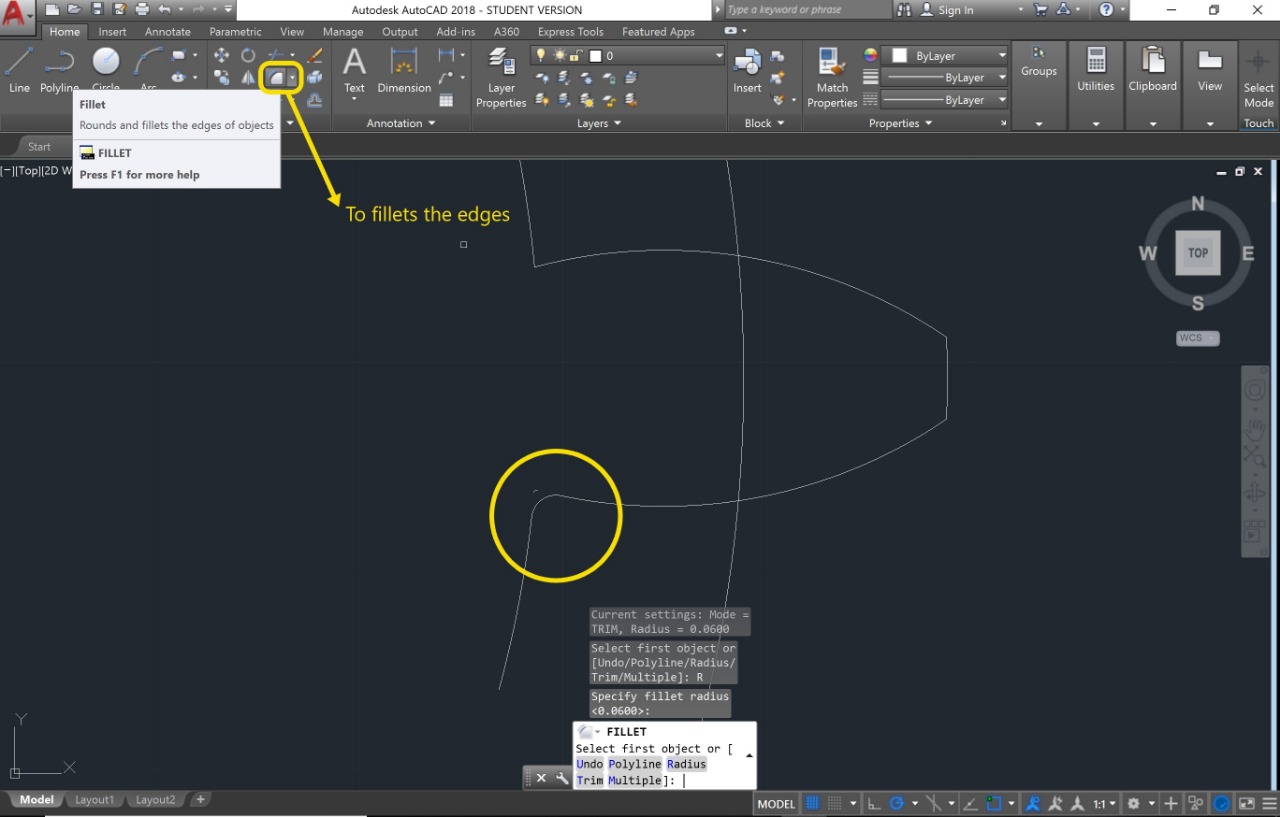Click the Undo arrow icon
This screenshot has width=1280, height=817.
pos(164,10)
